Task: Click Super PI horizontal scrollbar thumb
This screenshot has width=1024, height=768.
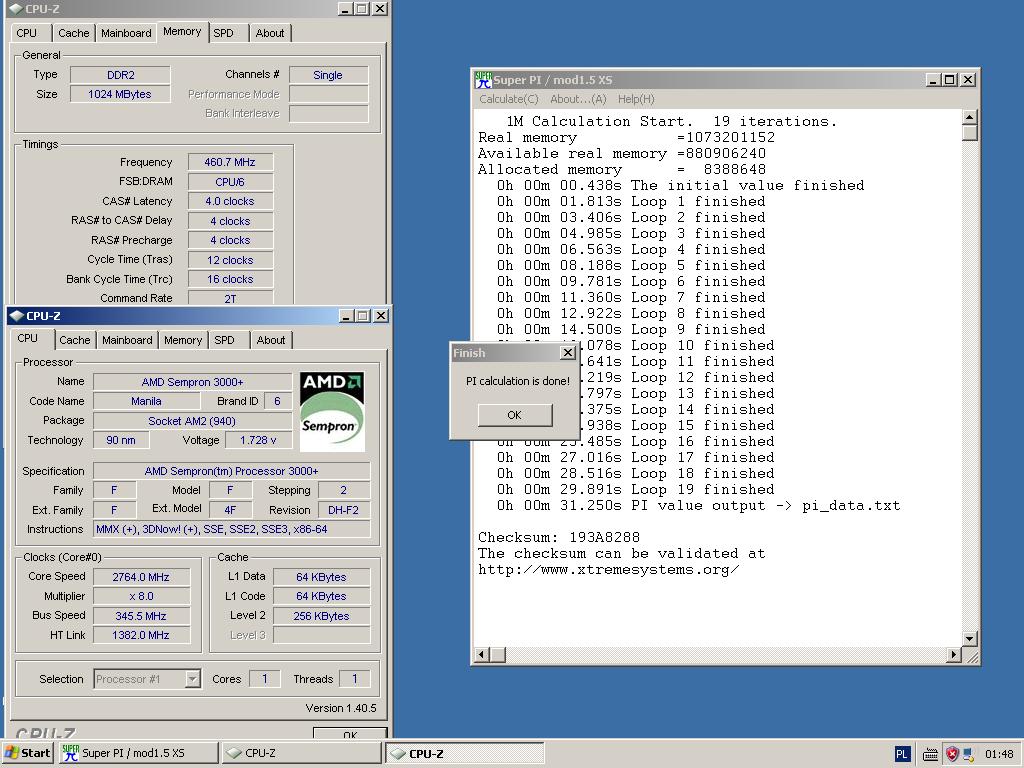Action: click(498, 654)
